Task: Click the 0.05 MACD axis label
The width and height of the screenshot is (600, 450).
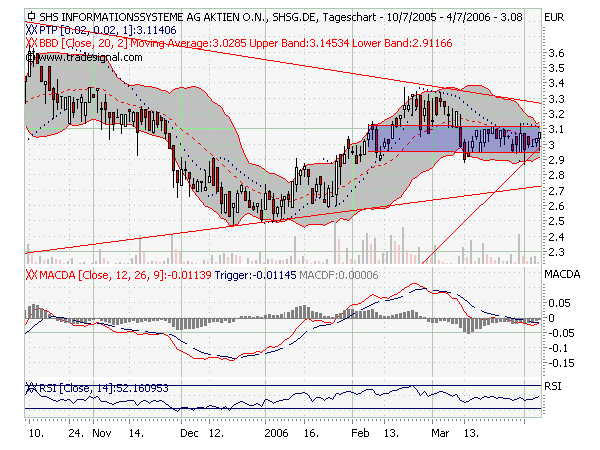Action: point(559,303)
